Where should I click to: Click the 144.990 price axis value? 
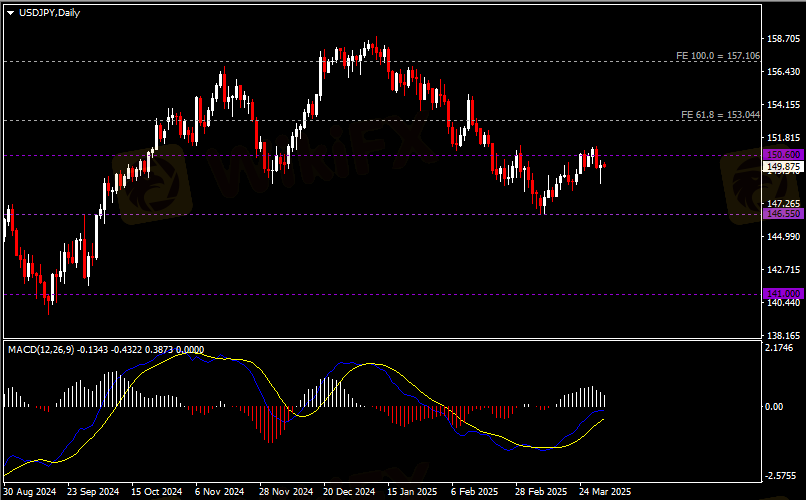pos(783,237)
